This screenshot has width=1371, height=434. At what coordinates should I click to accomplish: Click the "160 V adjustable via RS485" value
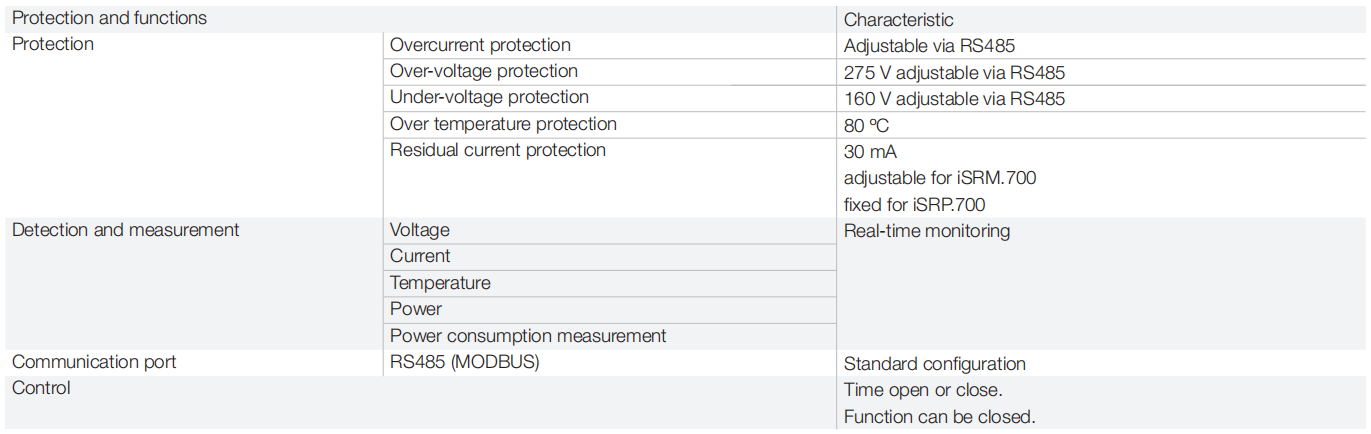954,98
